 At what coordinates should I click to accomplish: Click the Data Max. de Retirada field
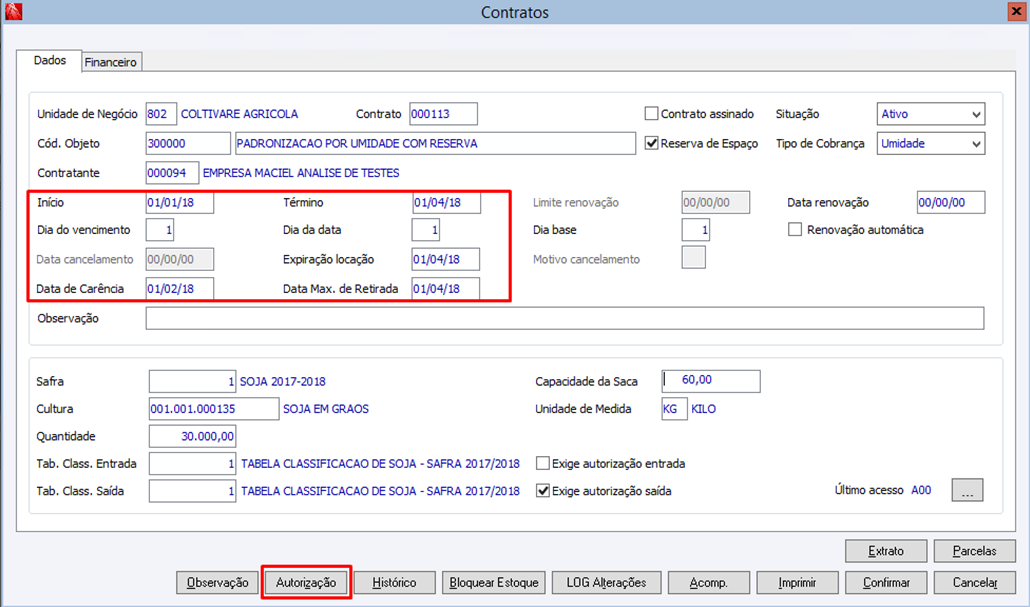[x=446, y=288]
